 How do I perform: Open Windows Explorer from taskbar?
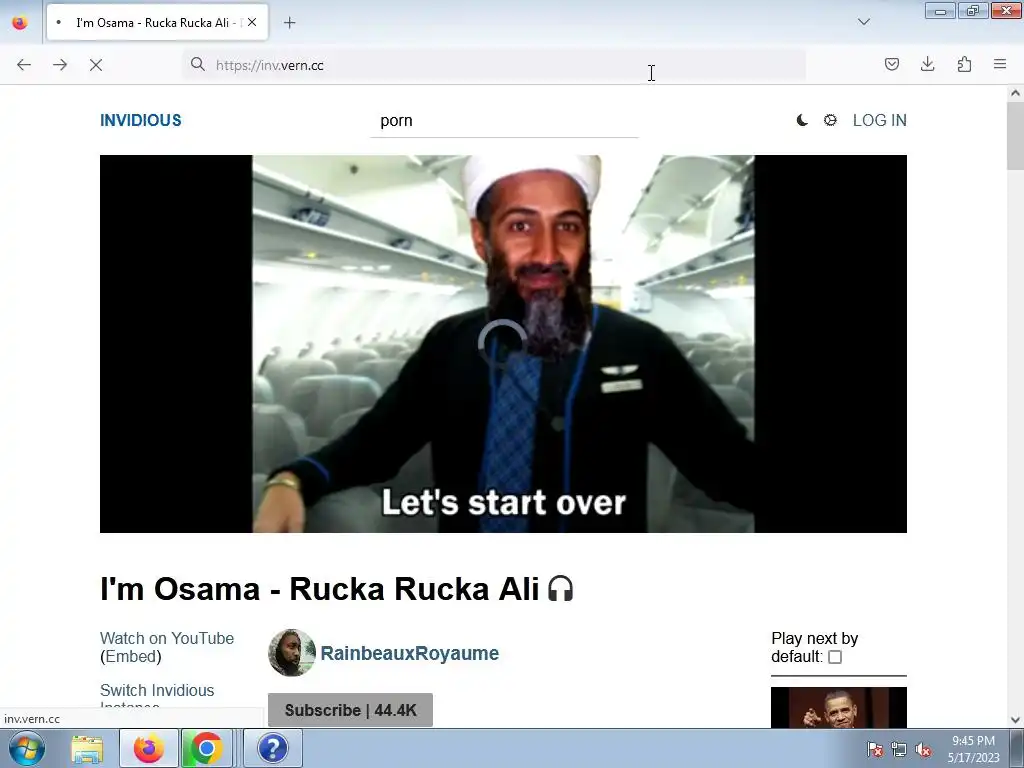tap(87, 748)
